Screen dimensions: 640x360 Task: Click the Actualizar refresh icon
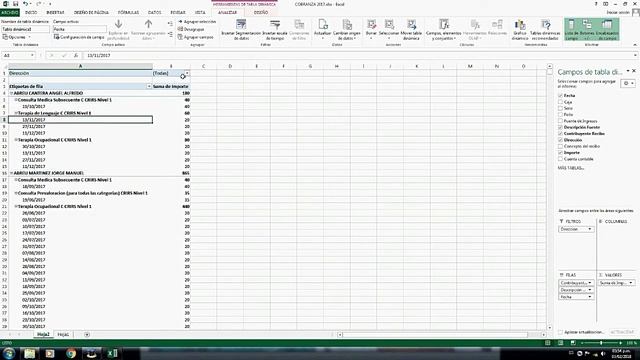(323, 24)
